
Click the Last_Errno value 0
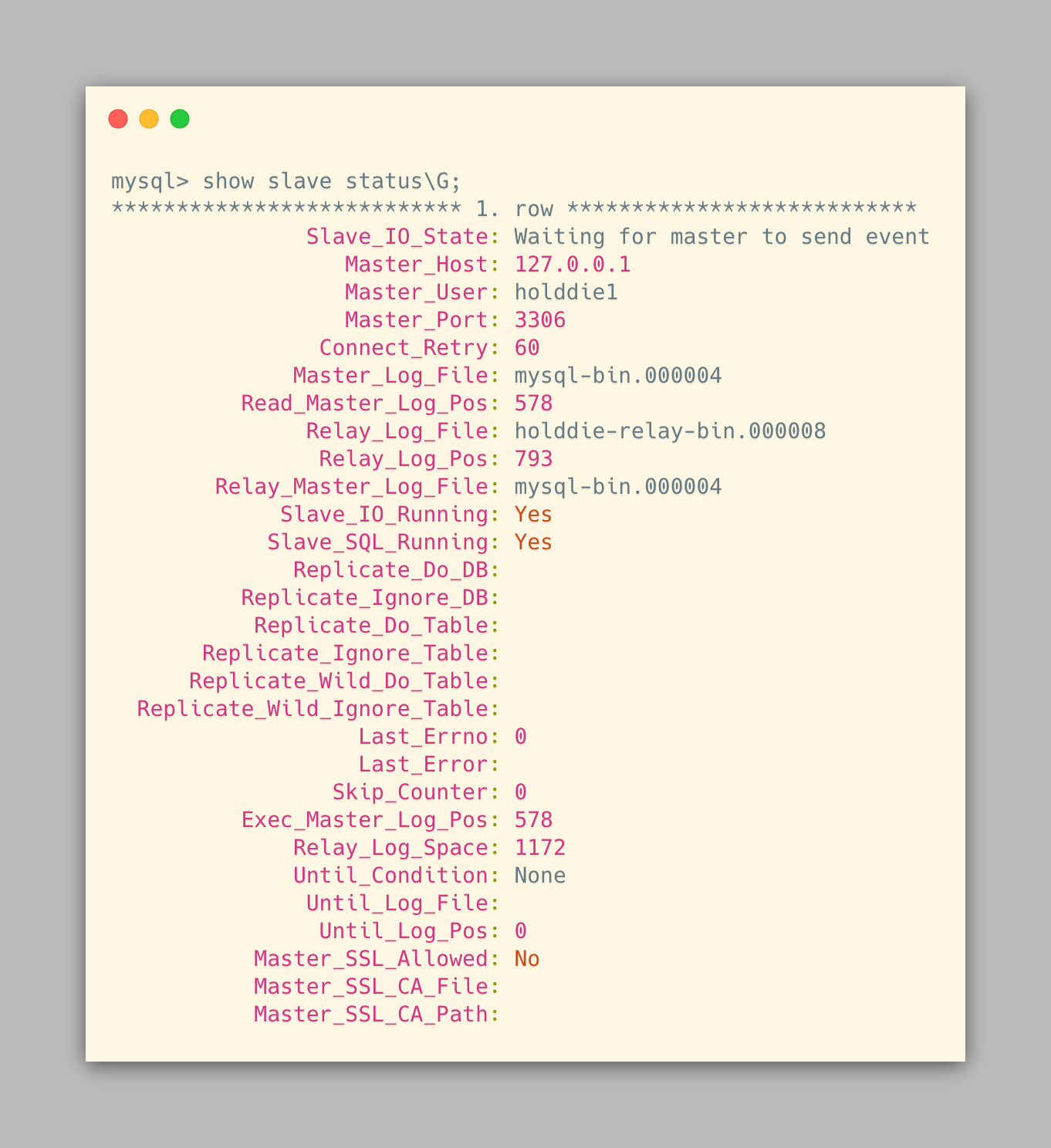pyautogui.click(x=521, y=737)
